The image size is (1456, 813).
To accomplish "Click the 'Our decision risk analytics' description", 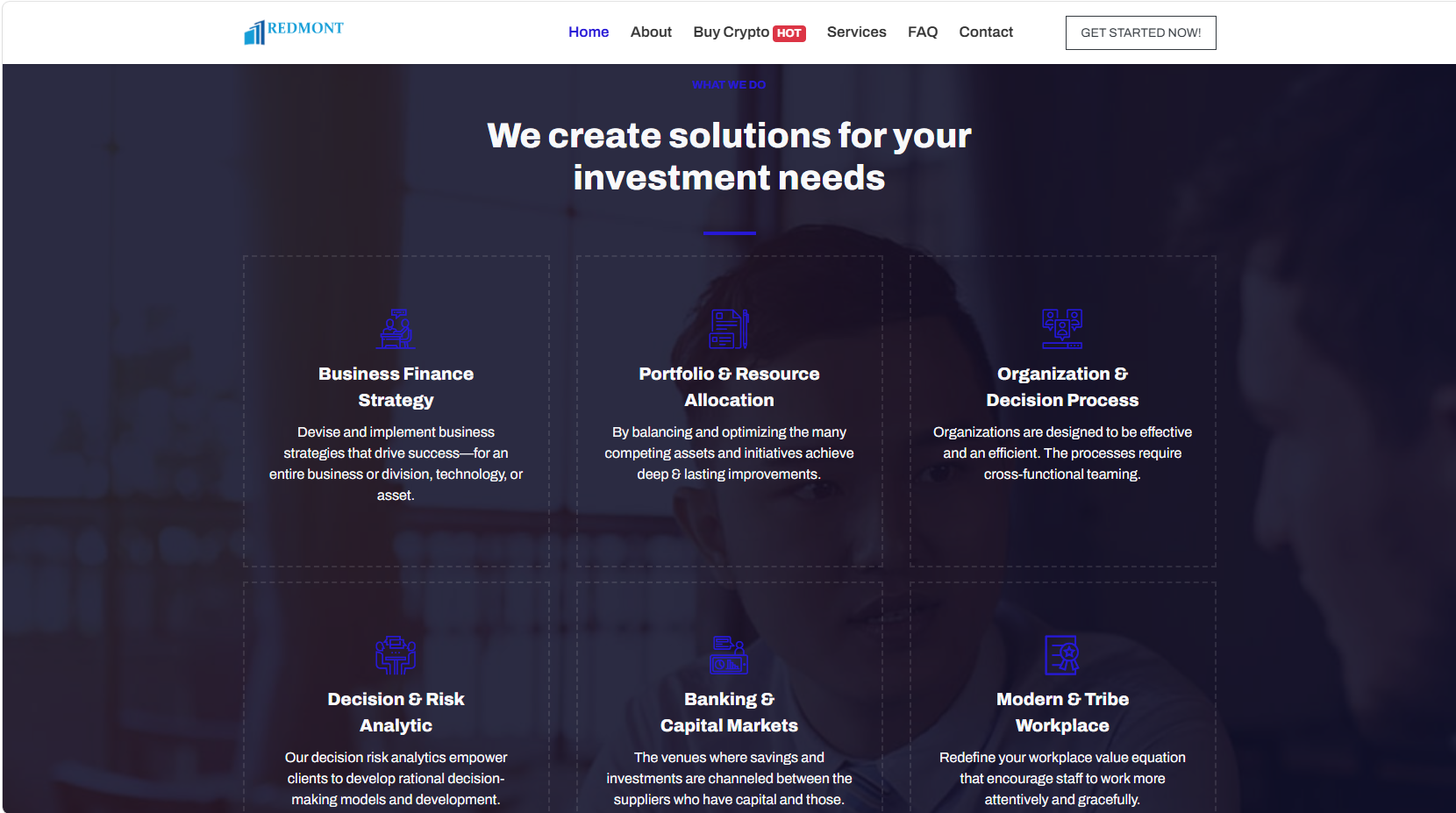I will tap(396, 779).
